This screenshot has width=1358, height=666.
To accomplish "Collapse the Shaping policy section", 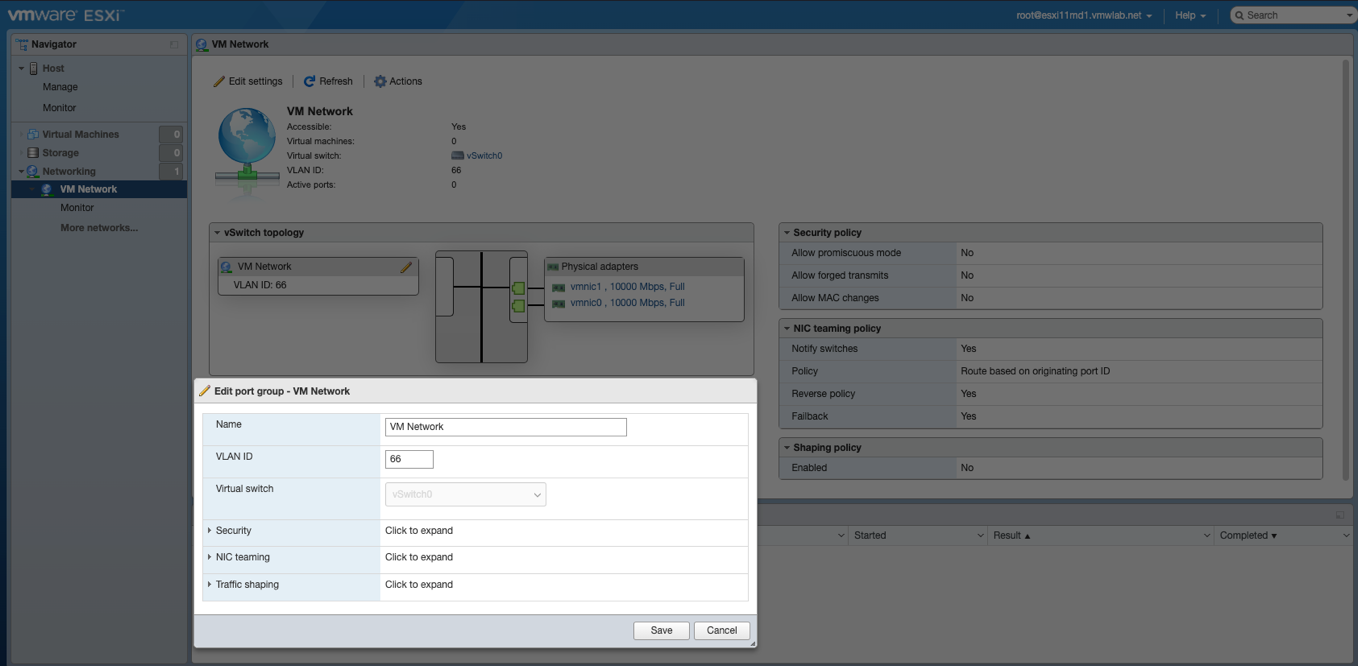I will pyautogui.click(x=787, y=447).
